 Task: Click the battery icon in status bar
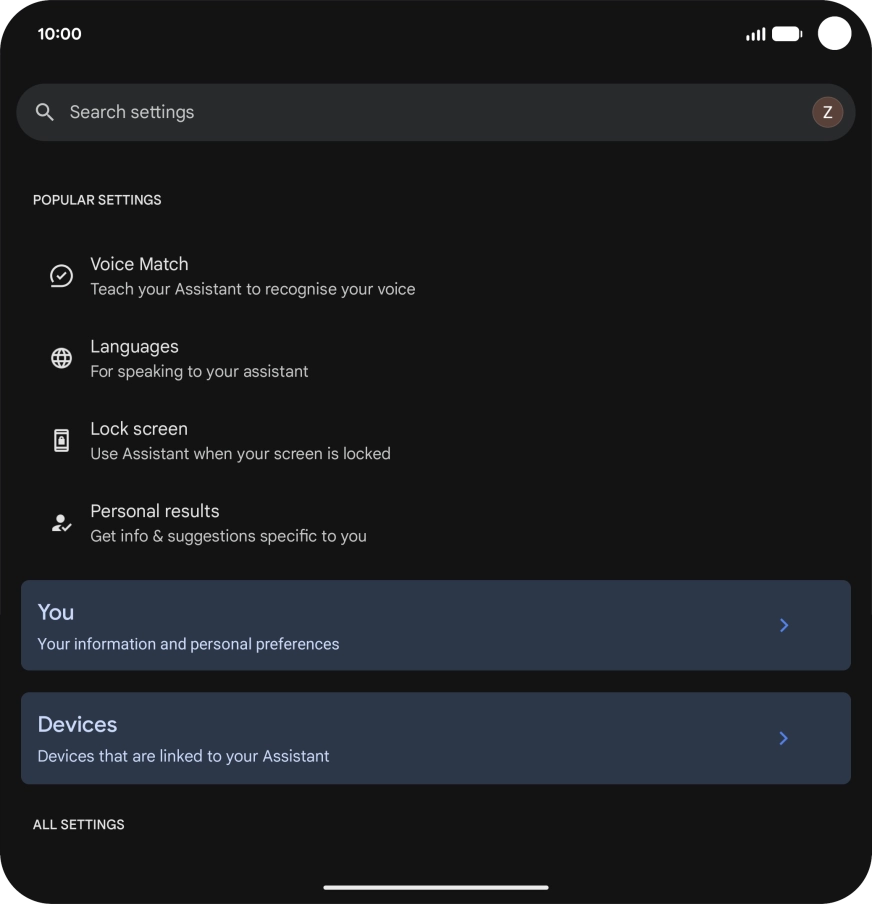pos(786,33)
